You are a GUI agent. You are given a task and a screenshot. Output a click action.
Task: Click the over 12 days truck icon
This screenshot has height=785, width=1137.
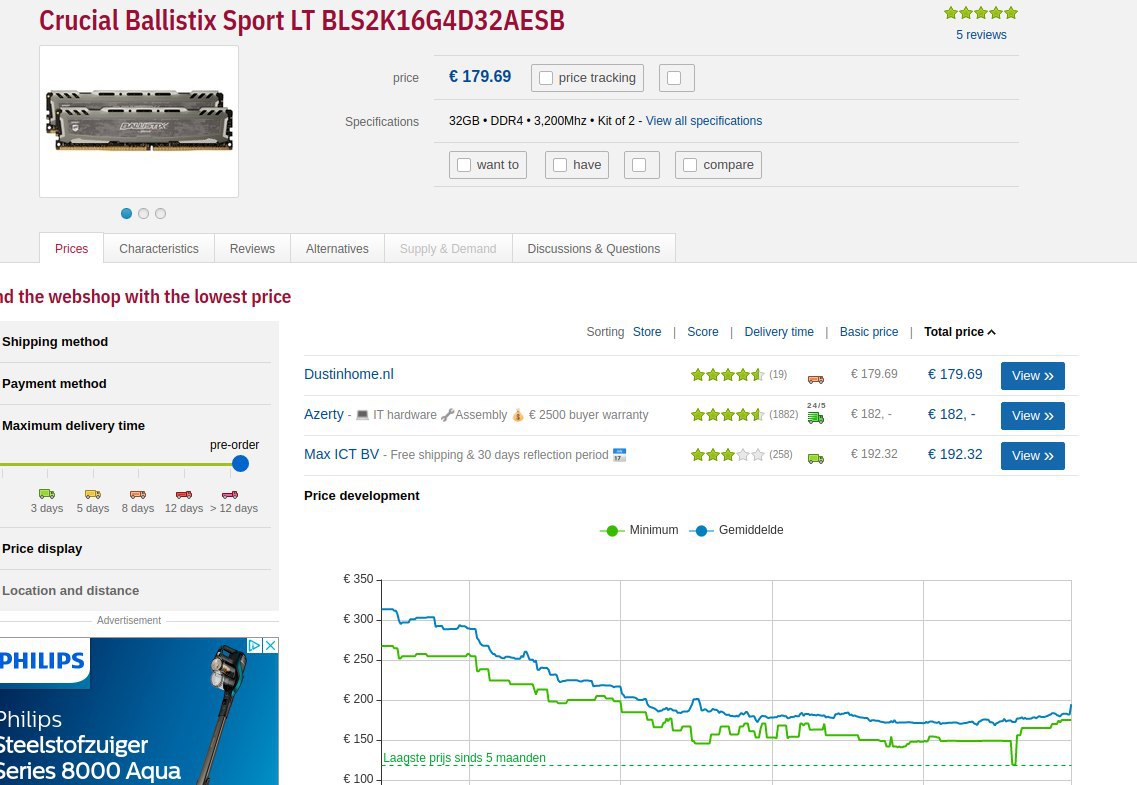point(230,494)
